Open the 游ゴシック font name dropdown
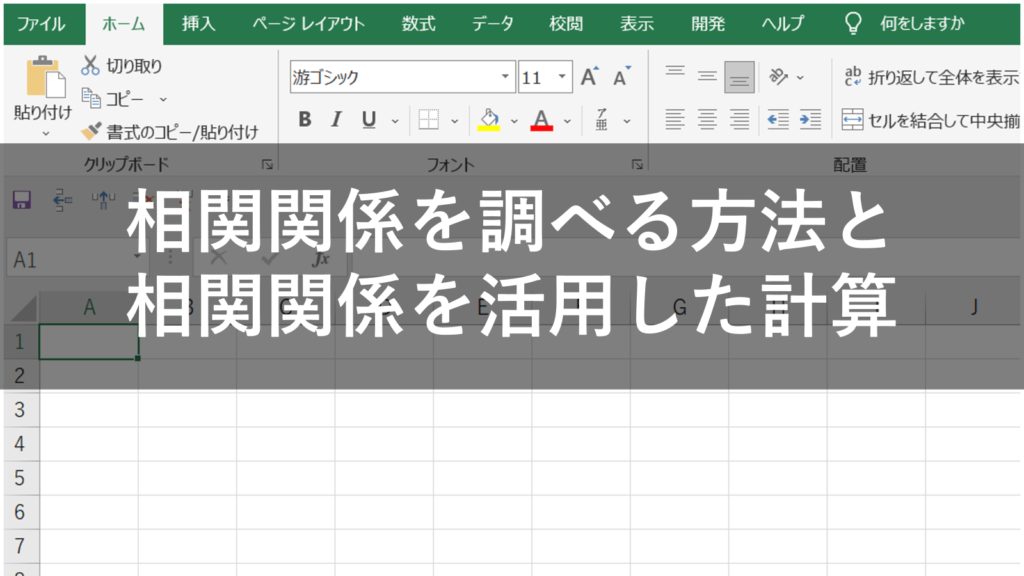 click(x=505, y=77)
